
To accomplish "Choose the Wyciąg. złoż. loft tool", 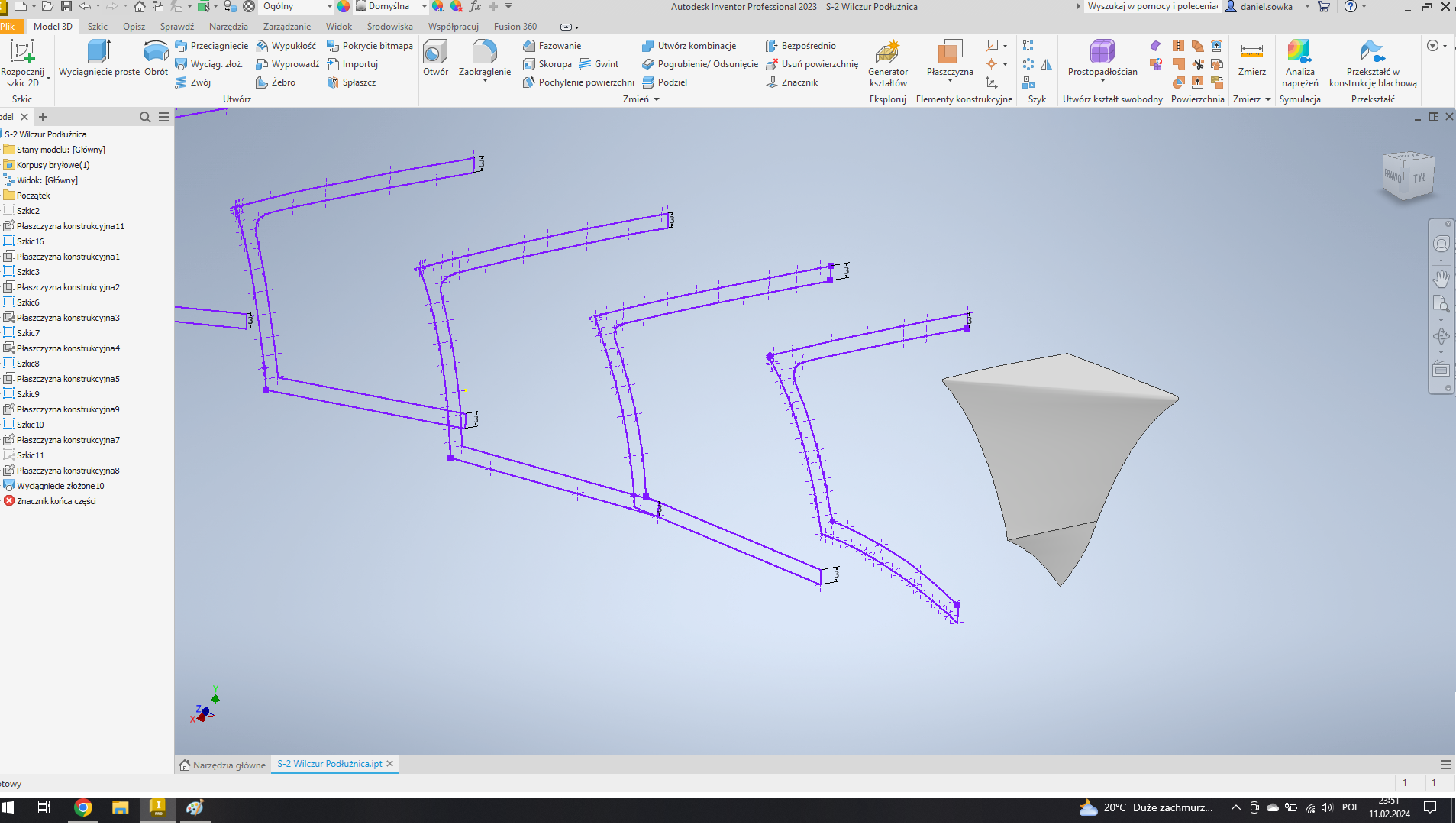I will click(209, 64).
